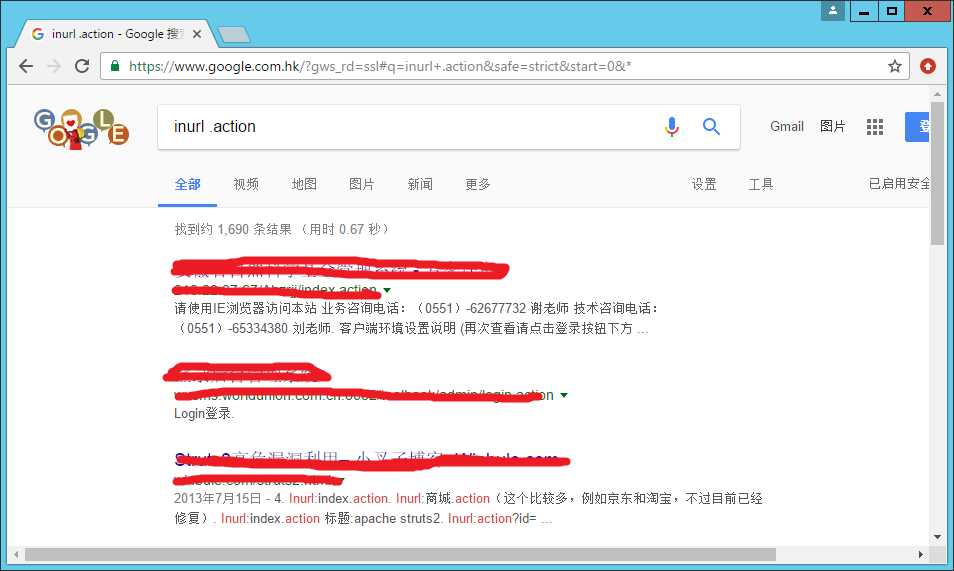Click the snippet starting 请使用IE浏览器访问本站

pos(416,318)
